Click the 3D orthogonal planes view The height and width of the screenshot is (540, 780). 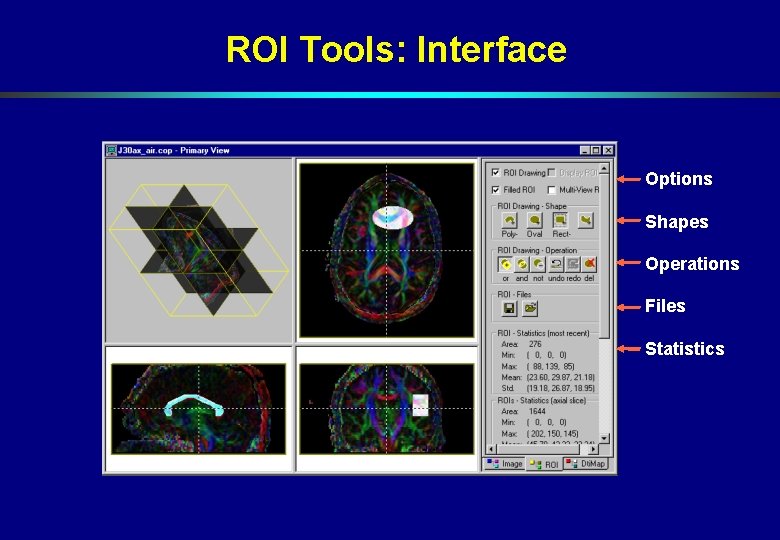point(198,251)
